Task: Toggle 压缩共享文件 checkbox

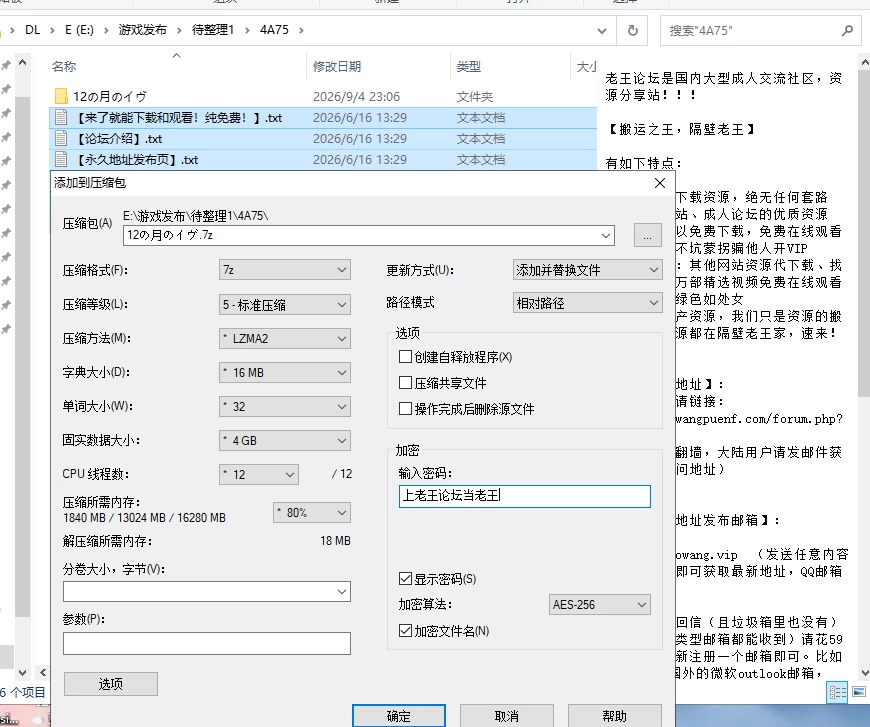Action: click(x=406, y=382)
